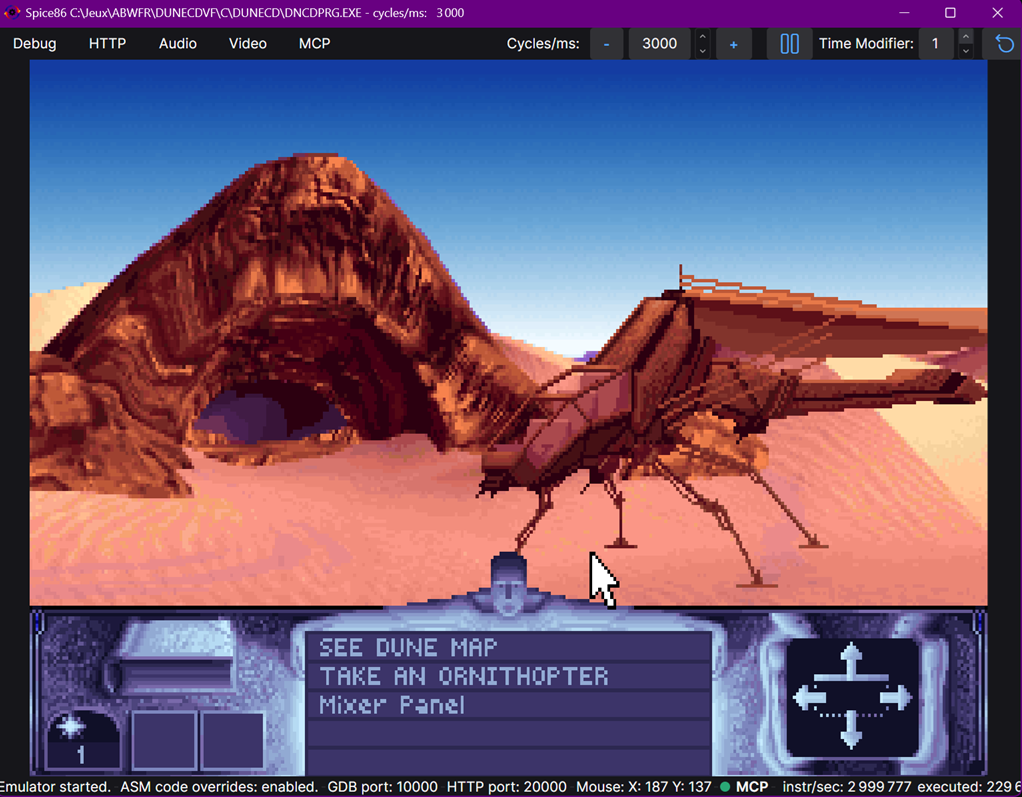Open the MCP menu

click(314, 44)
